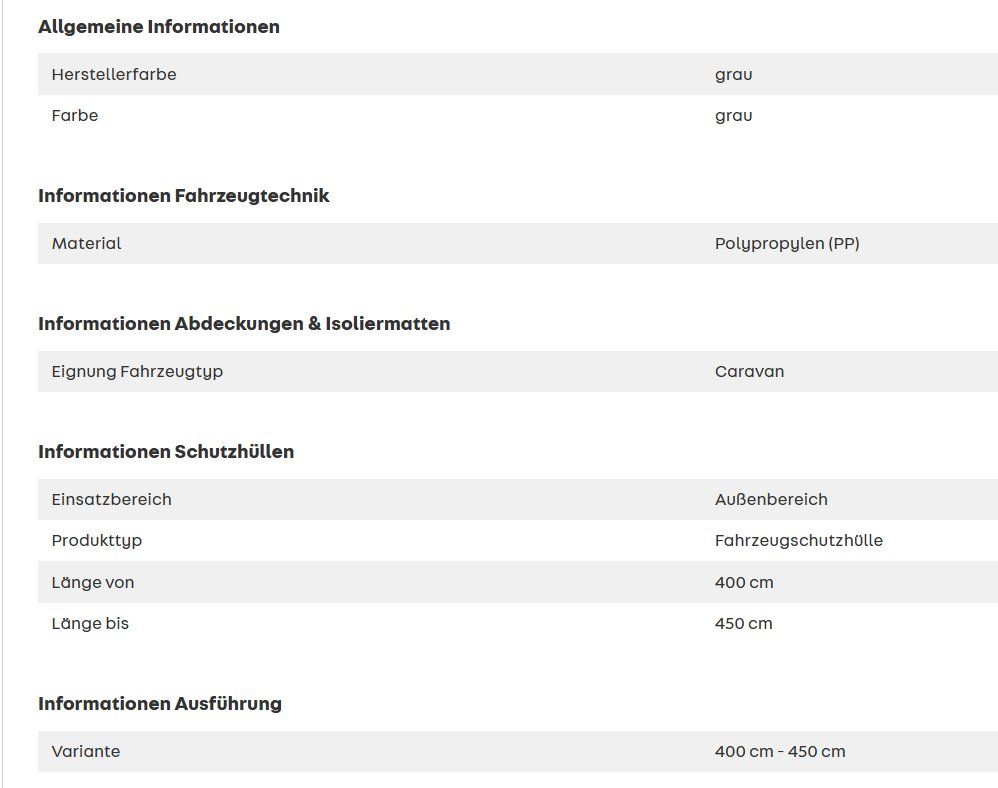Click the Außenbereich value
The image size is (998, 788).
coord(771,500)
